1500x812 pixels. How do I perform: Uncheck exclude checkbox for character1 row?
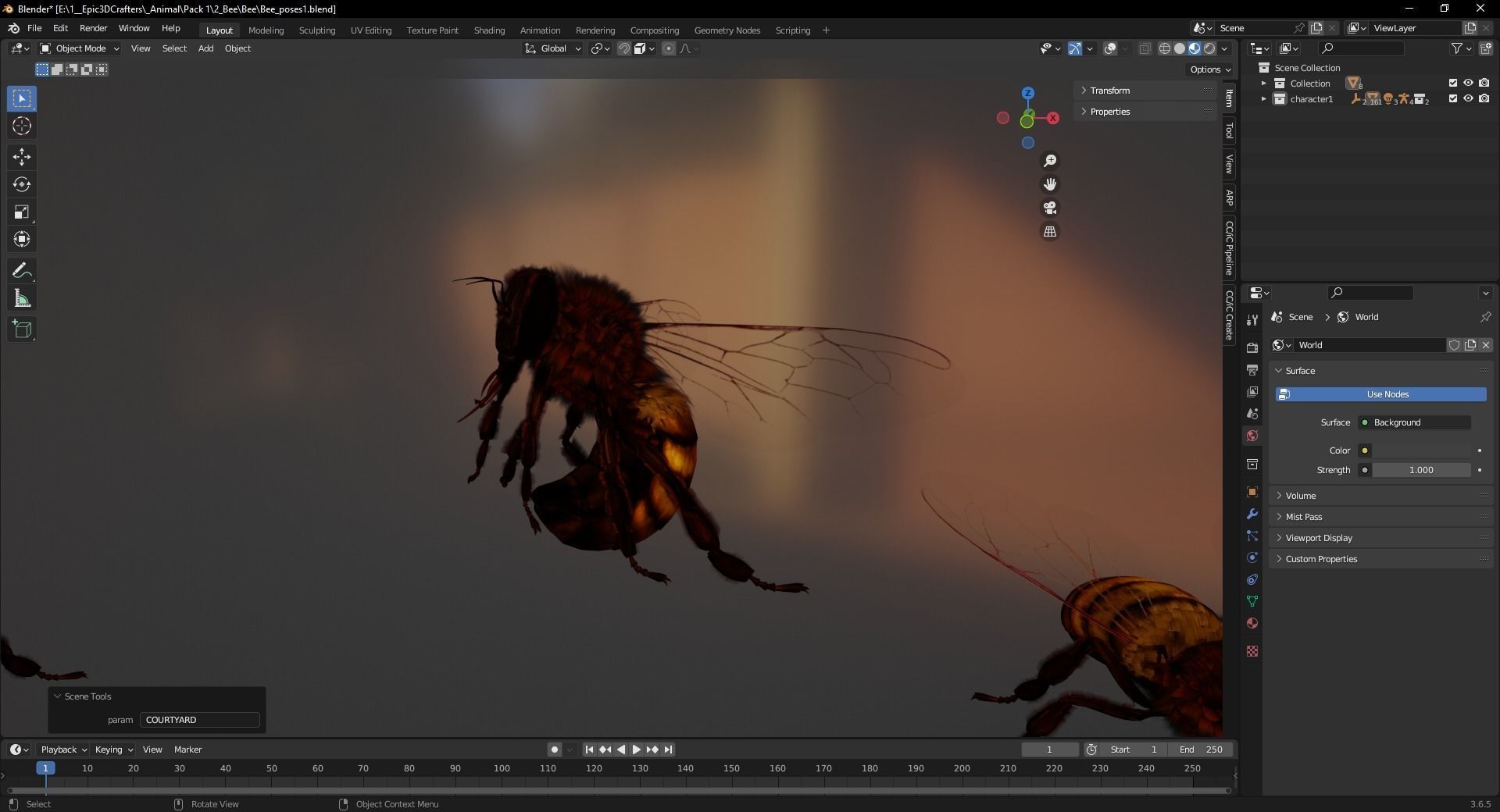[1453, 98]
